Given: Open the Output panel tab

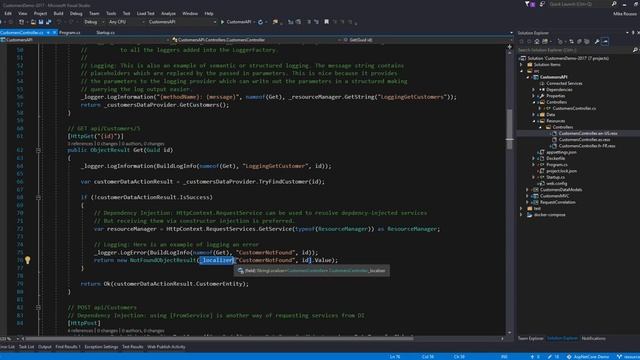Looking at the screenshot, I should click(44, 347).
